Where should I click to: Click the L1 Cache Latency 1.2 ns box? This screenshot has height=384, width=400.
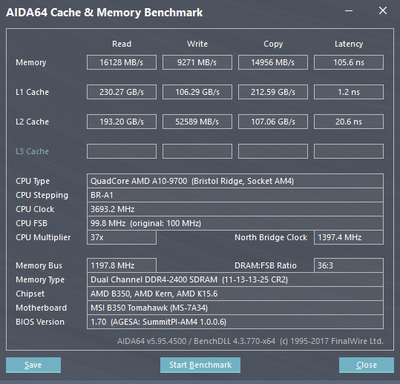tap(349, 92)
